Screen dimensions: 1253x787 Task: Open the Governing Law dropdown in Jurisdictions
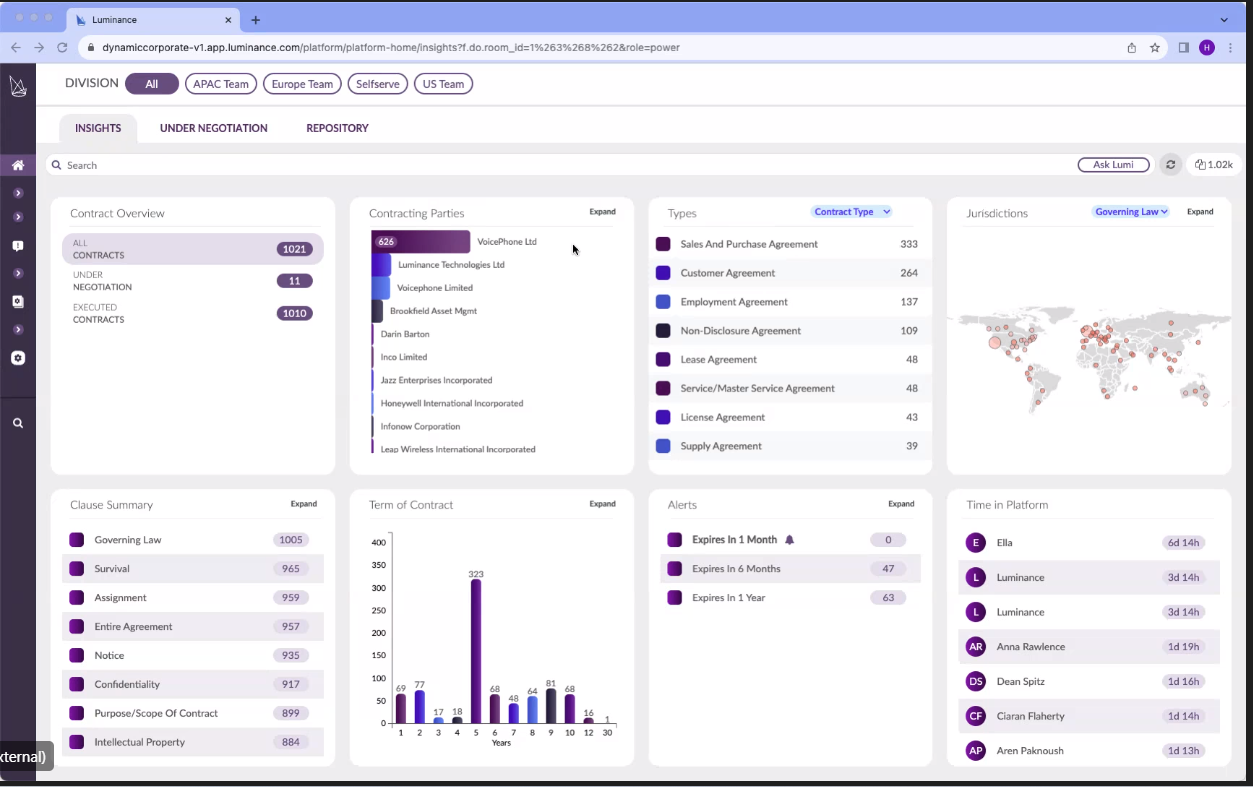1131,212
